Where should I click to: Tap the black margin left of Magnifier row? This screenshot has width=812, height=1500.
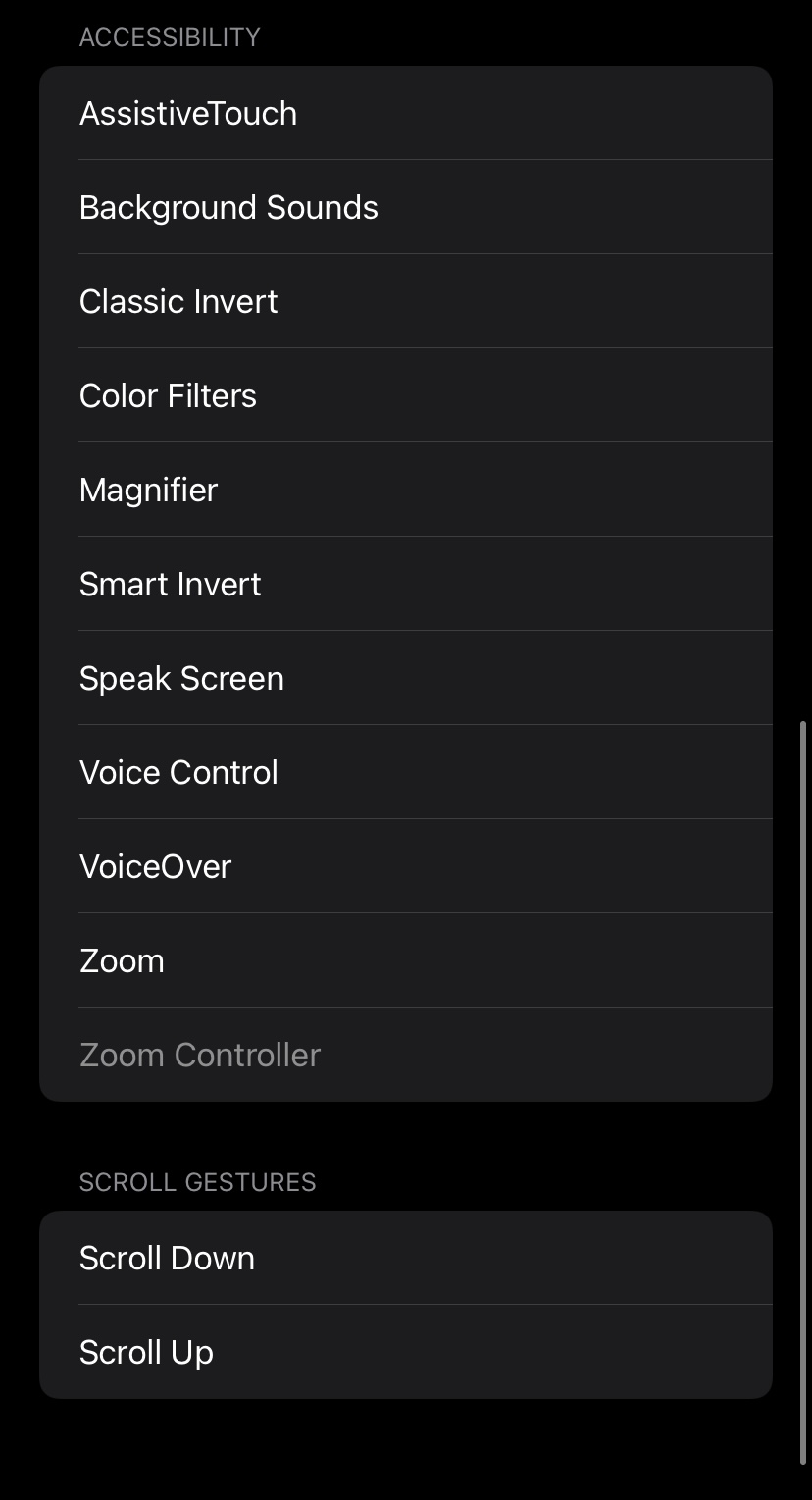coord(19,490)
